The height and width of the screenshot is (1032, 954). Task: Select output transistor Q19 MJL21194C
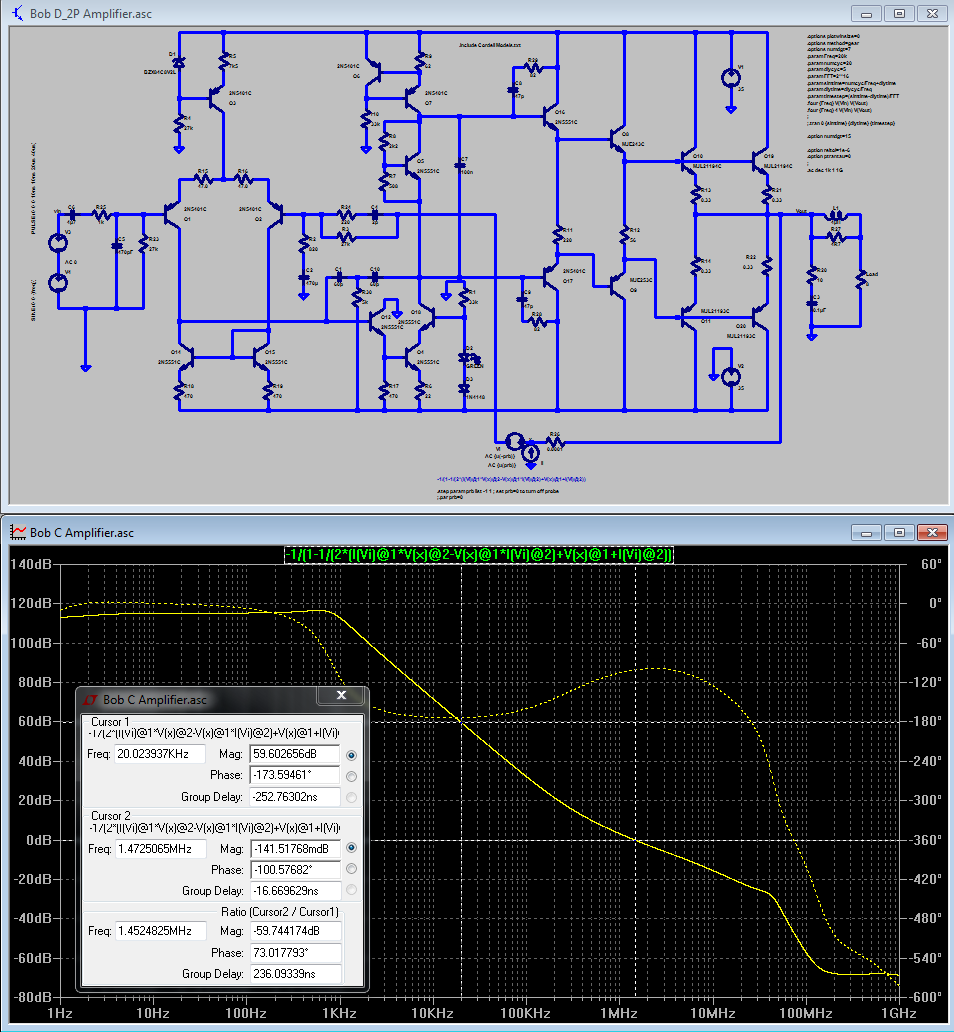click(x=760, y=160)
